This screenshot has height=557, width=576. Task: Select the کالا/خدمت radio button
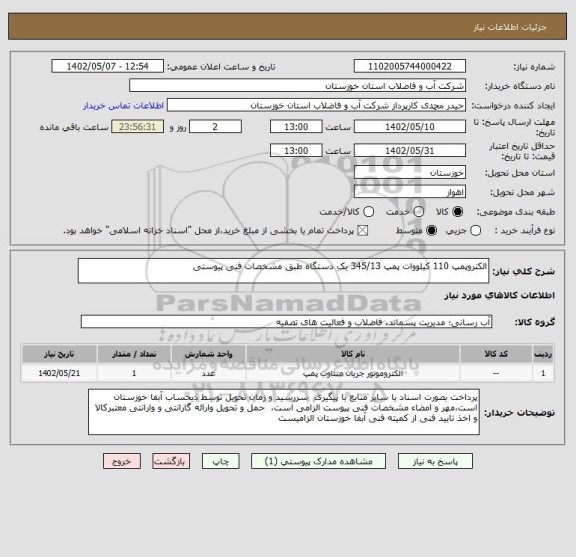click(x=368, y=212)
